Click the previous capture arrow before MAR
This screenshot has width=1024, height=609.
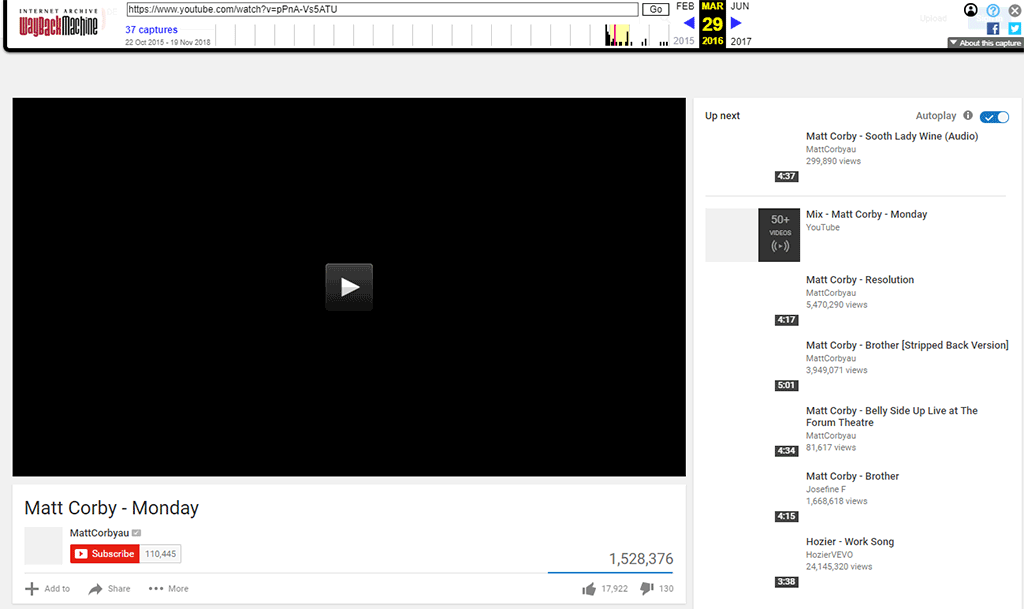click(690, 22)
